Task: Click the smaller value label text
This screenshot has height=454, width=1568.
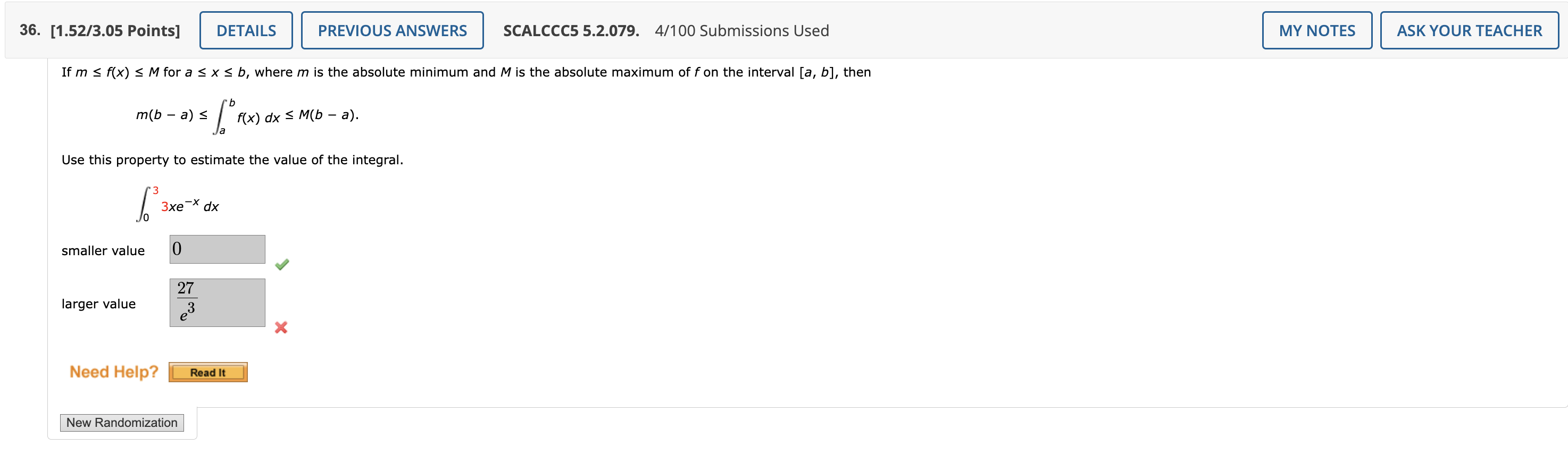Action: click(x=103, y=250)
